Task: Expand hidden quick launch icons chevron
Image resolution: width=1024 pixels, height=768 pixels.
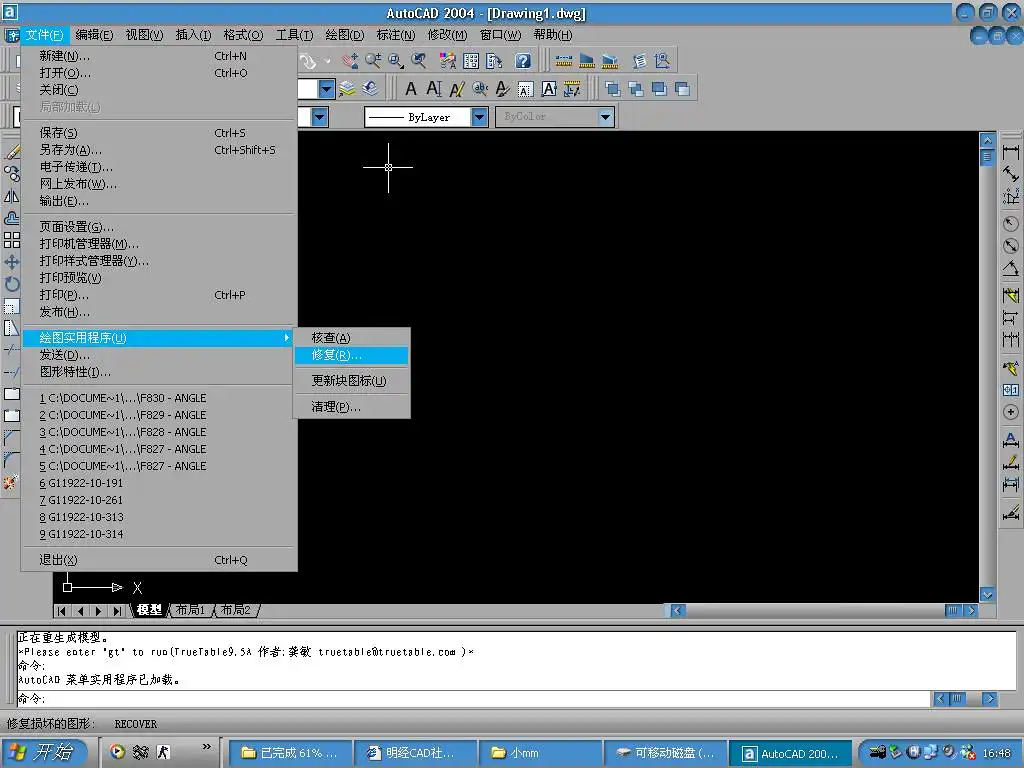Action: click(x=207, y=746)
